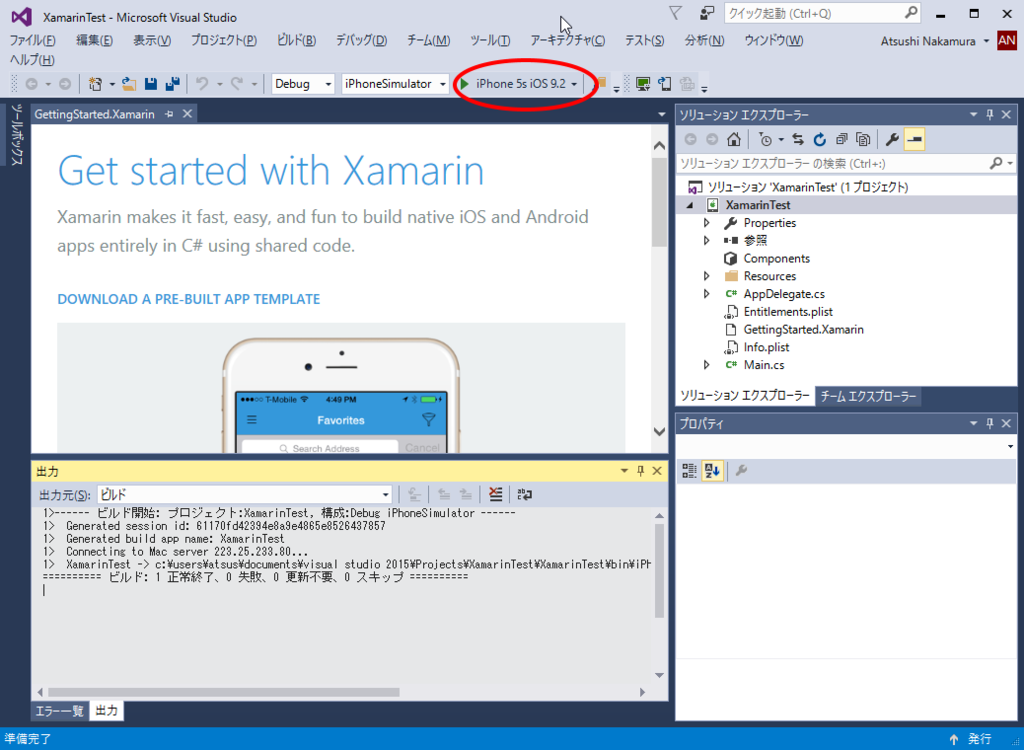This screenshot has width=1024, height=750.
Task: Click the Categorized icon in Properties panel
Action: (x=689, y=470)
